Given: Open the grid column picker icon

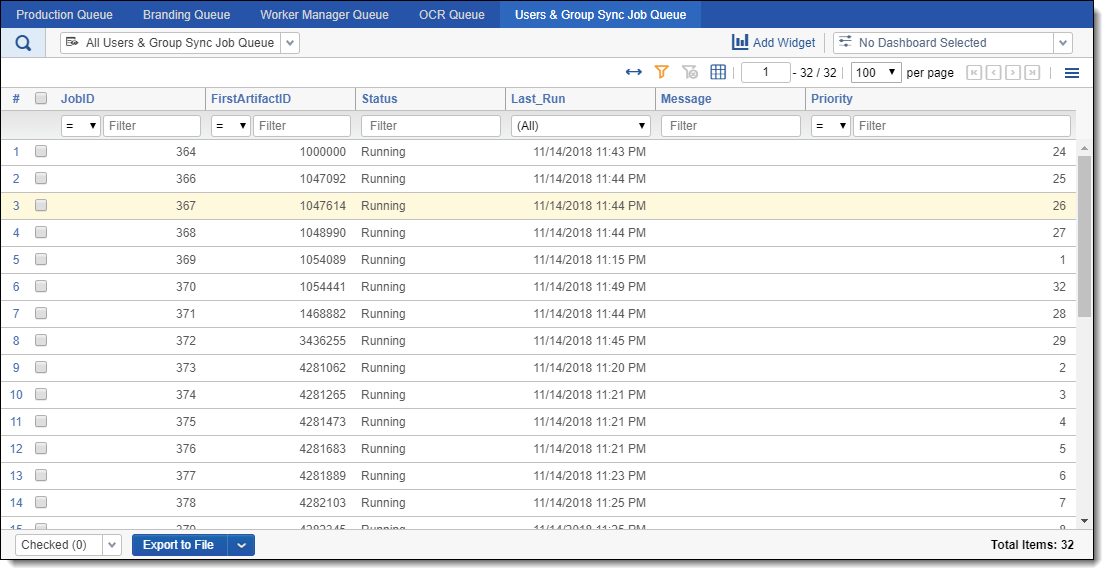Looking at the screenshot, I should coord(718,72).
